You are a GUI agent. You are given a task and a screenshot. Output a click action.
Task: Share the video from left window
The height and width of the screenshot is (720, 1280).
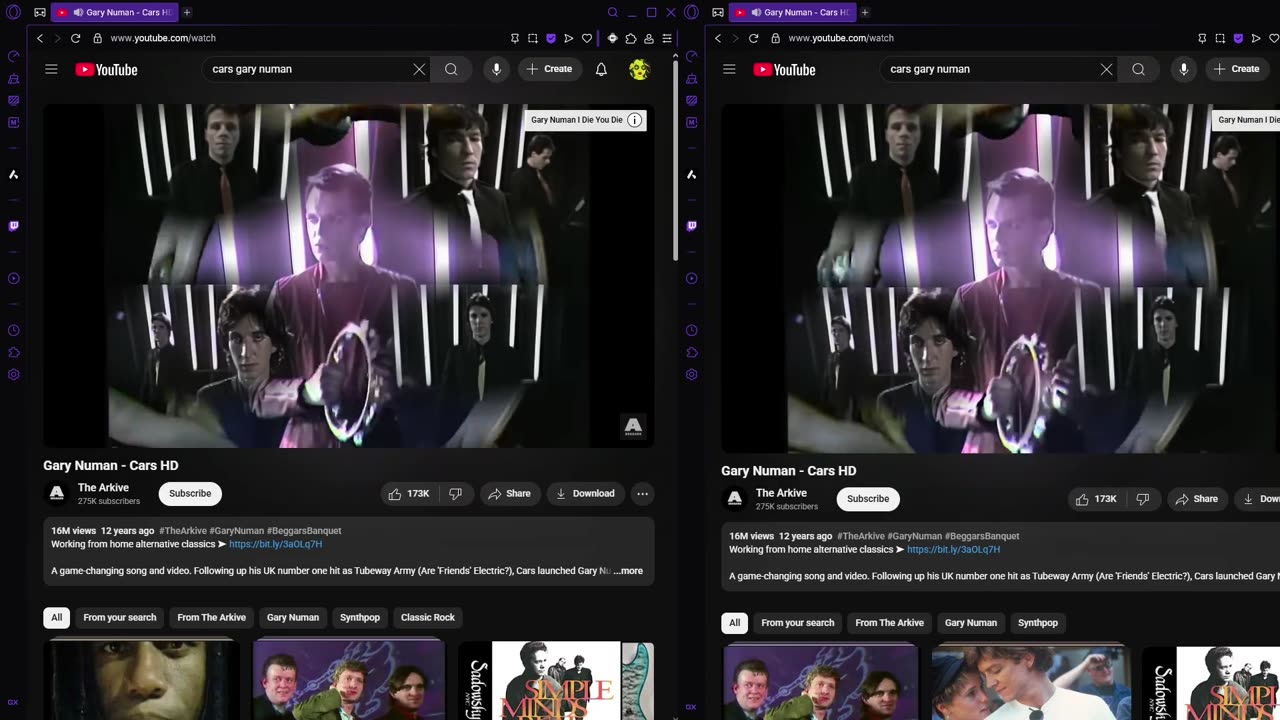[x=509, y=493]
